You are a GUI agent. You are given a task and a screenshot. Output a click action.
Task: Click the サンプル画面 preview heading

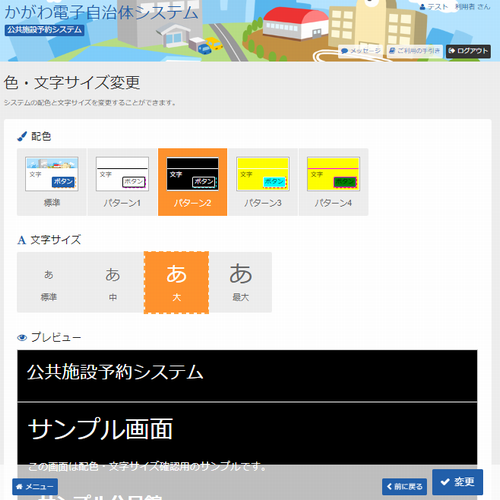pos(100,429)
